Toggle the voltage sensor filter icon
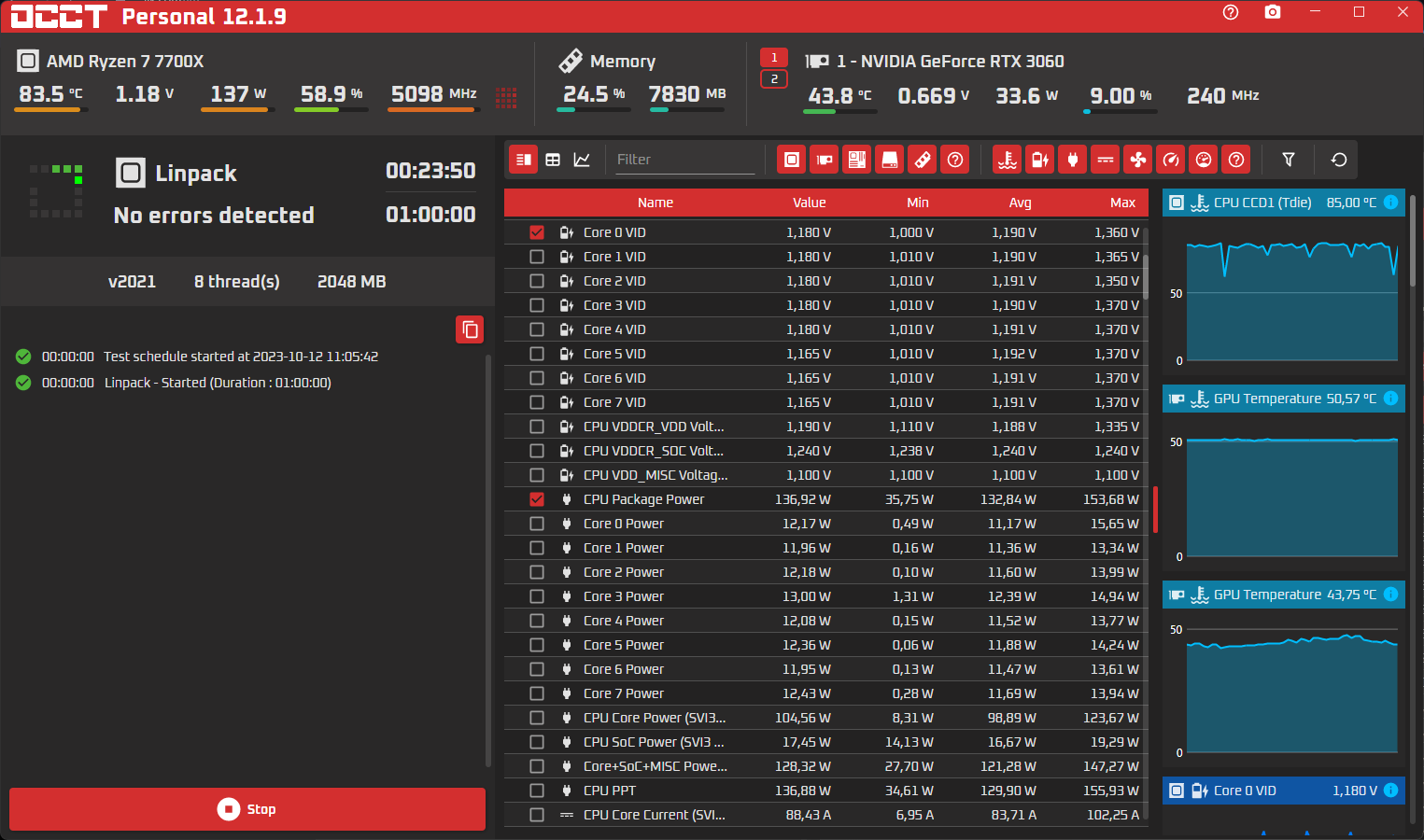This screenshot has width=1424, height=840. point(1040,160)
